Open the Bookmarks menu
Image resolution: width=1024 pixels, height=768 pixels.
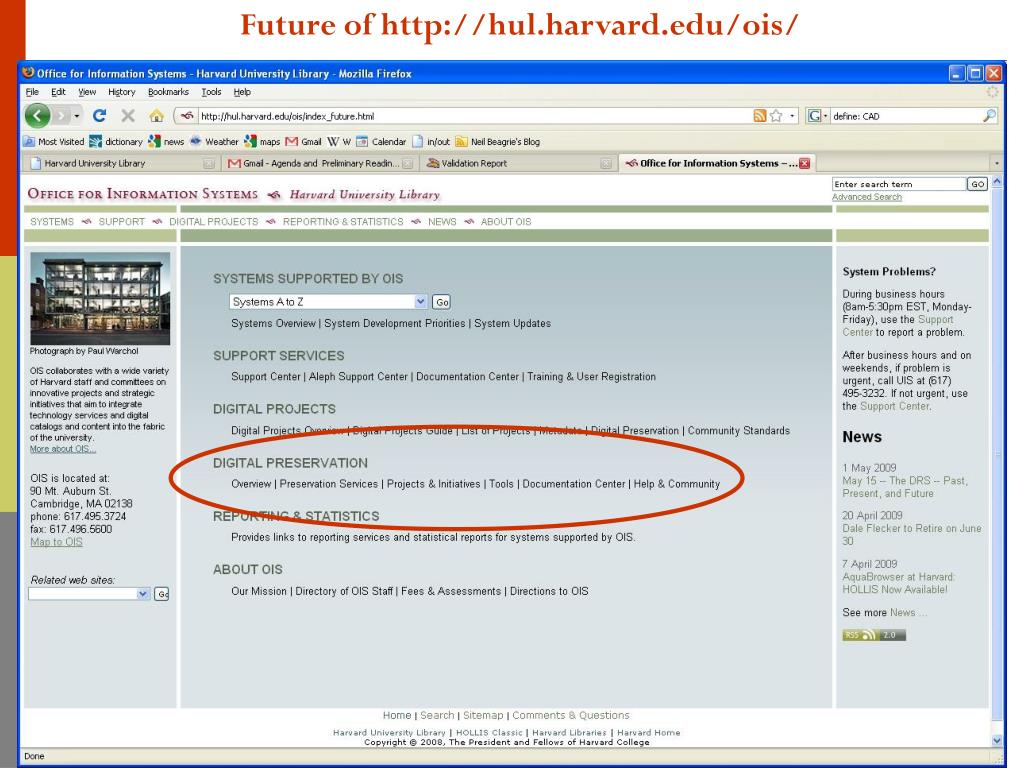[x=168, y=92]
